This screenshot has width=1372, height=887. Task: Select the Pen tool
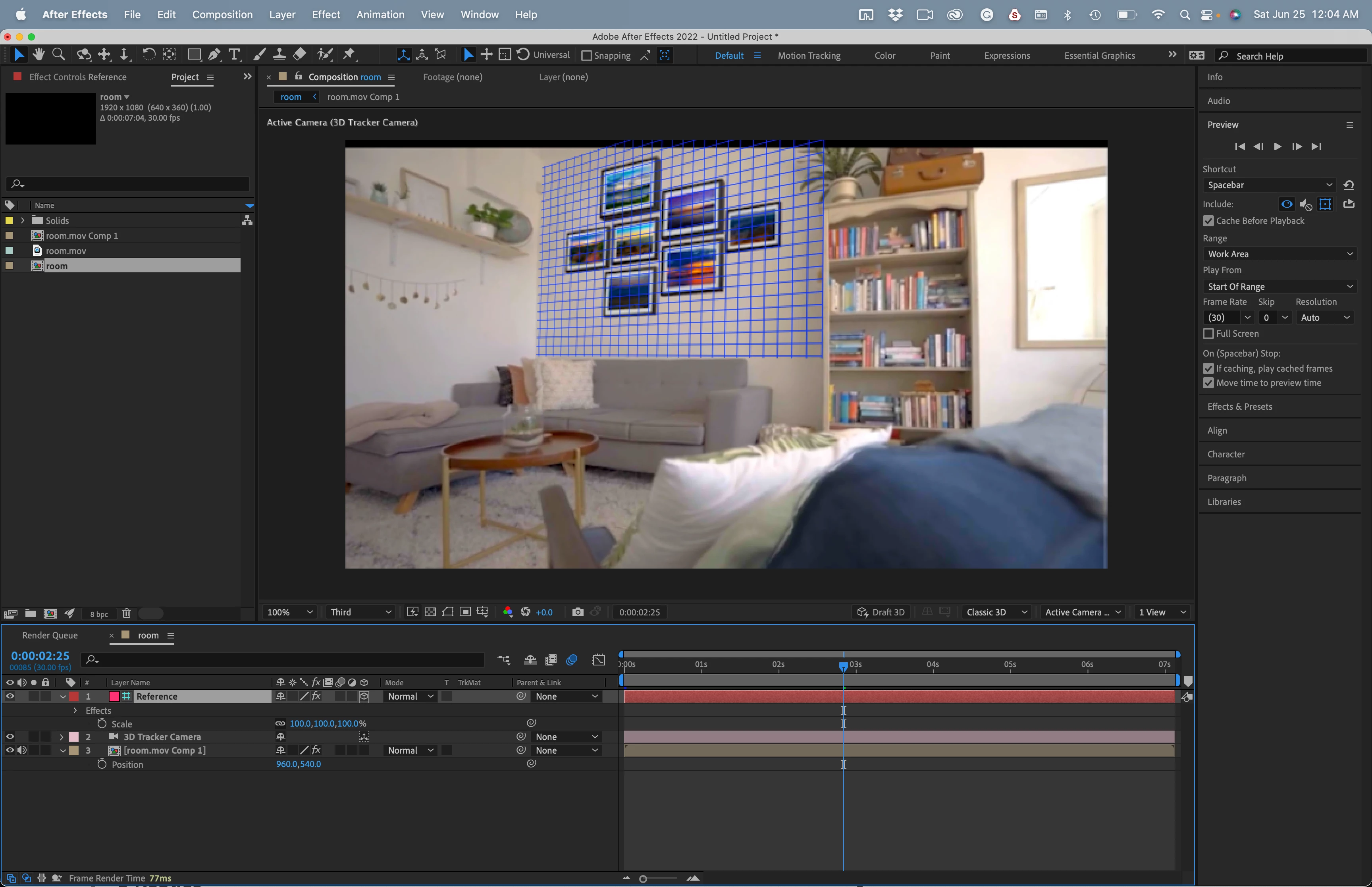214,55
